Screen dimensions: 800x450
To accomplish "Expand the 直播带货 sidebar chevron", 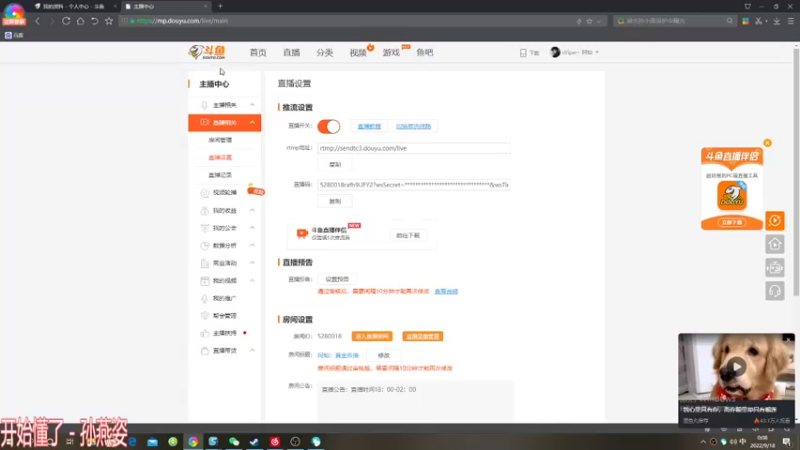I will (252, 351).
